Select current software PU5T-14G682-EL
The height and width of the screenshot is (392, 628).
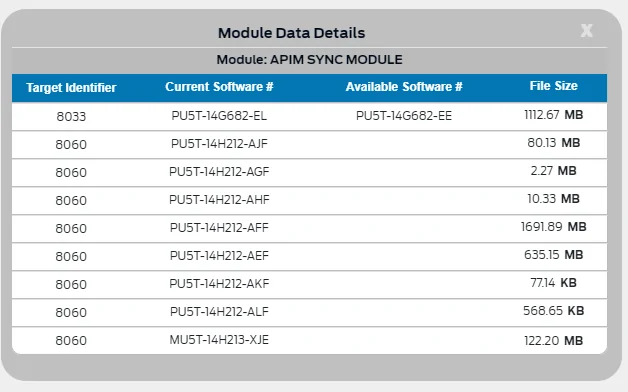pyautogui.click(x=219, y=116)
